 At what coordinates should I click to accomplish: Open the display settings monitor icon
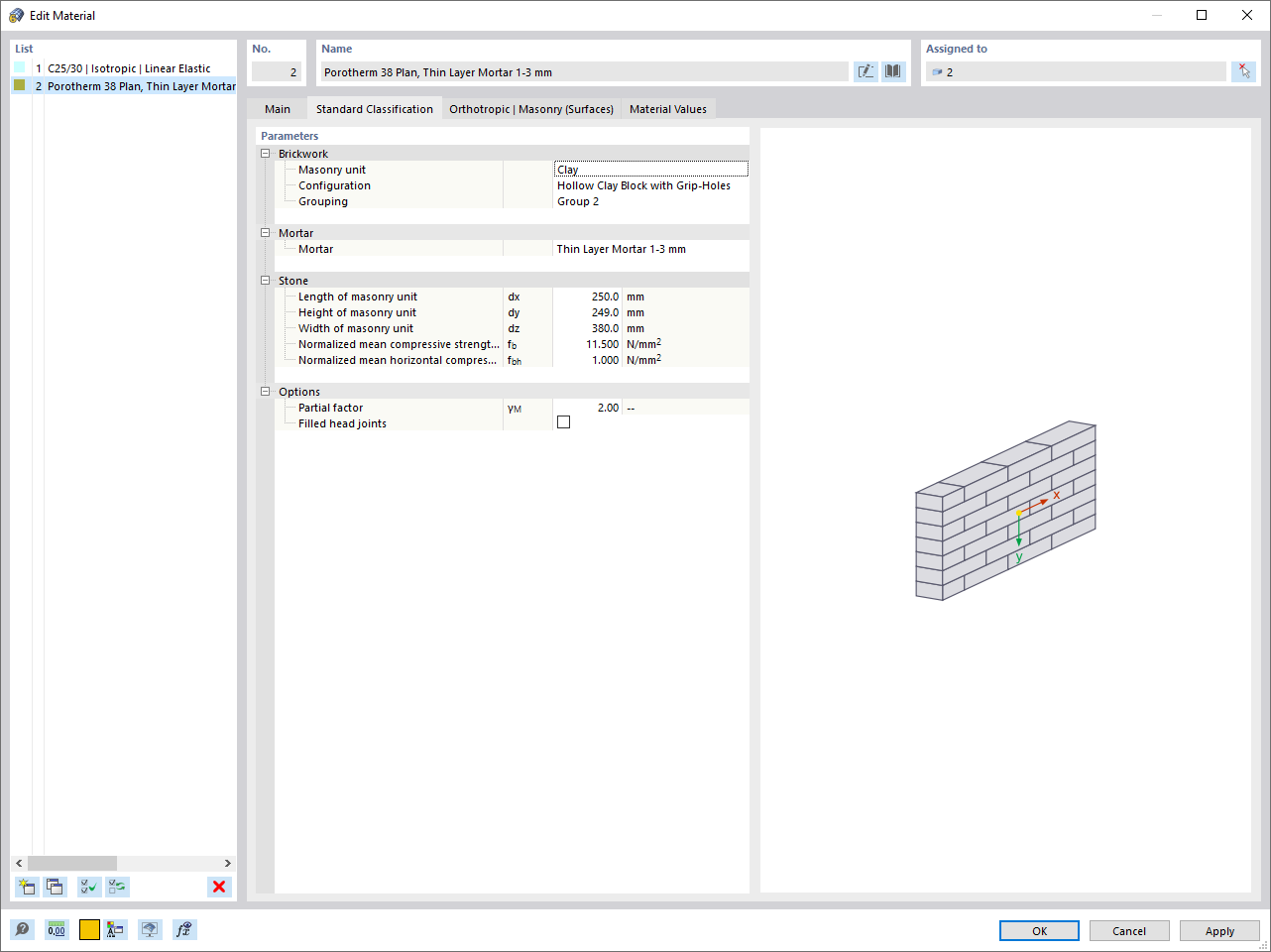click(149, 929)
